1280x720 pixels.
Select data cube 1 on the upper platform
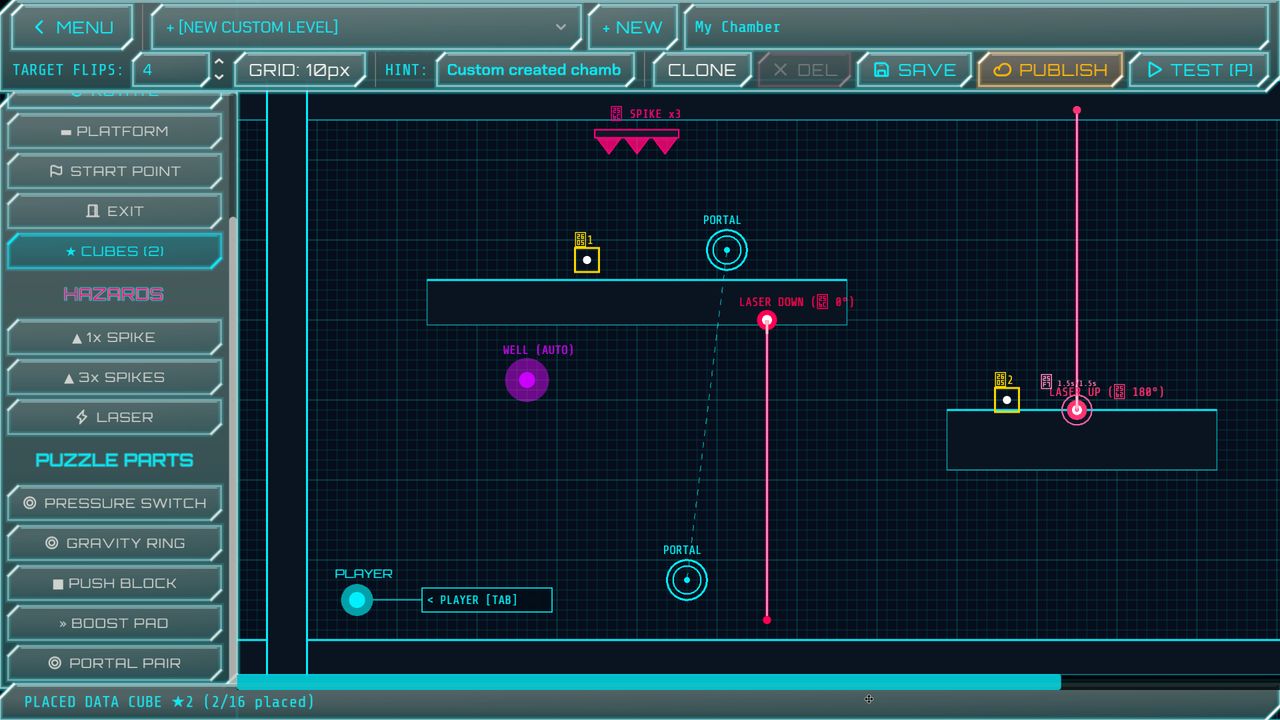[587, 260]
